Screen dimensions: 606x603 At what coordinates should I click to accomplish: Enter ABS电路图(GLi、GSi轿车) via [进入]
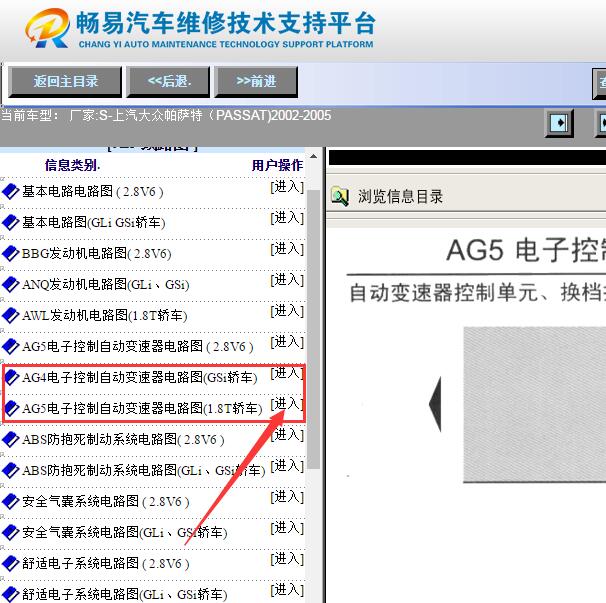287,466
